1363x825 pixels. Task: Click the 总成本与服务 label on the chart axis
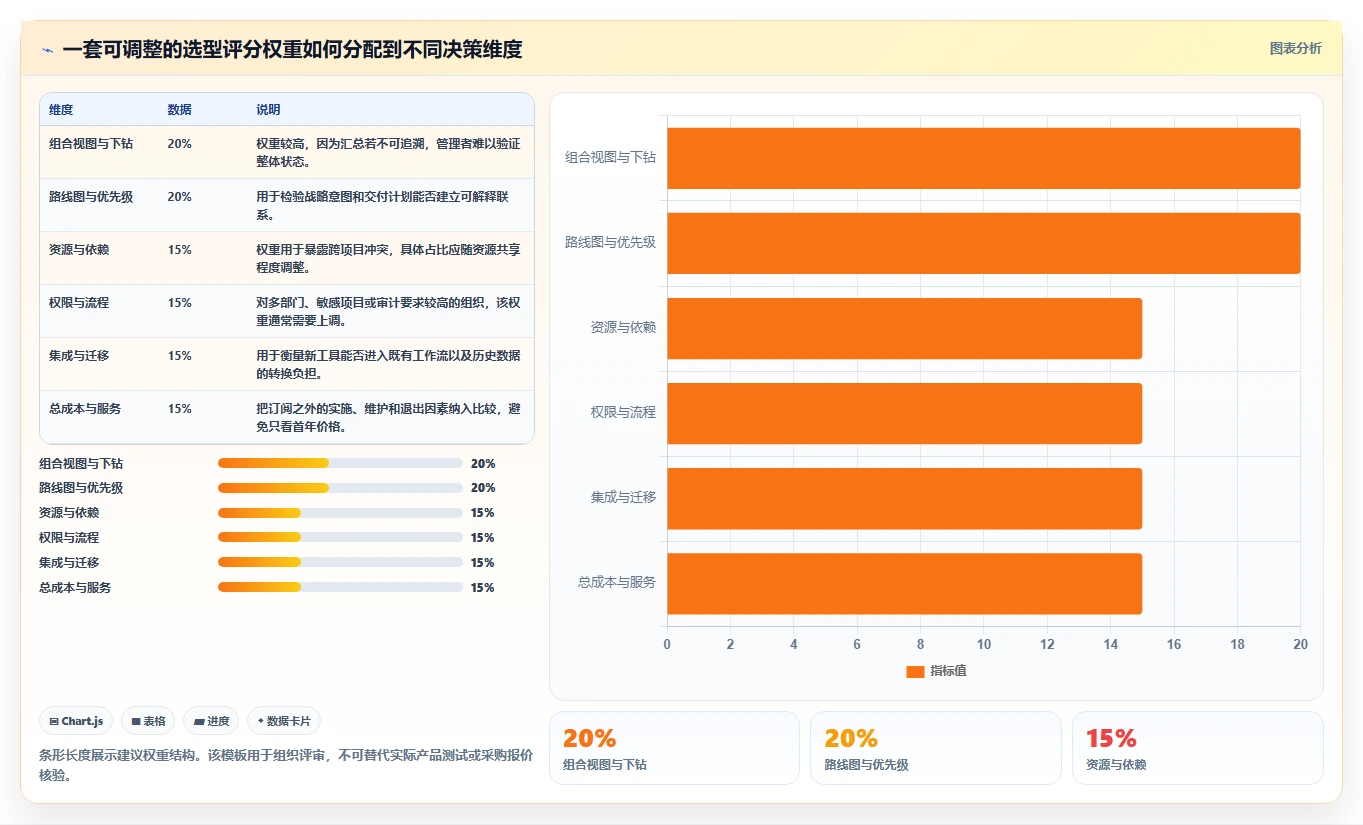617,583
